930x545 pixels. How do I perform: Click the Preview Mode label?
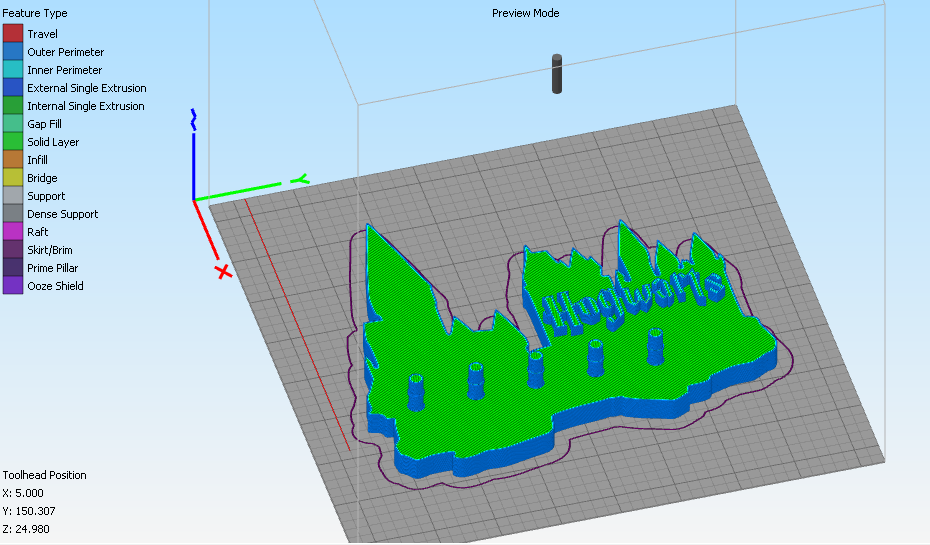tap(525, 13)
